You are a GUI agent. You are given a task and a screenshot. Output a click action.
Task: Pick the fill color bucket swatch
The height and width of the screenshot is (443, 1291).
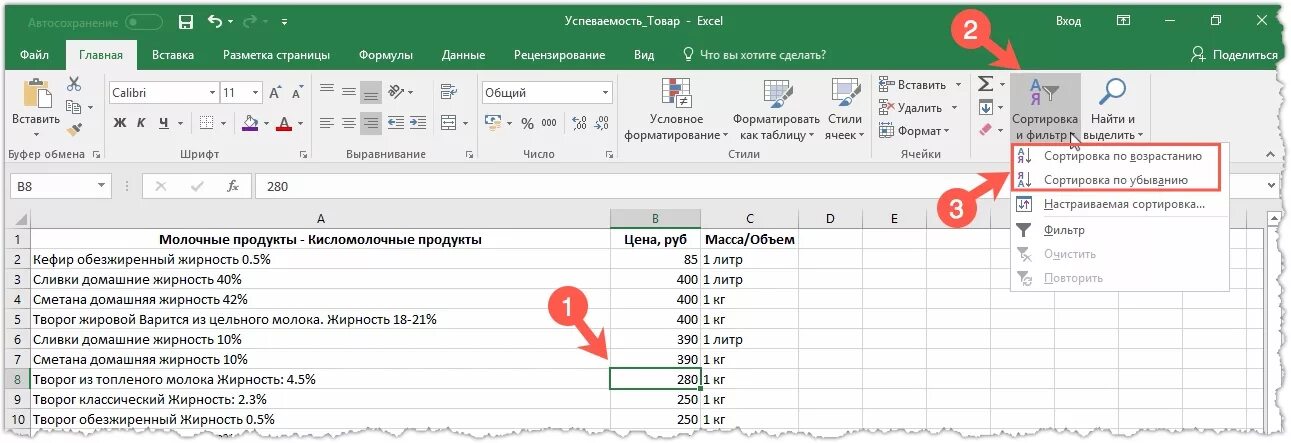250,123
